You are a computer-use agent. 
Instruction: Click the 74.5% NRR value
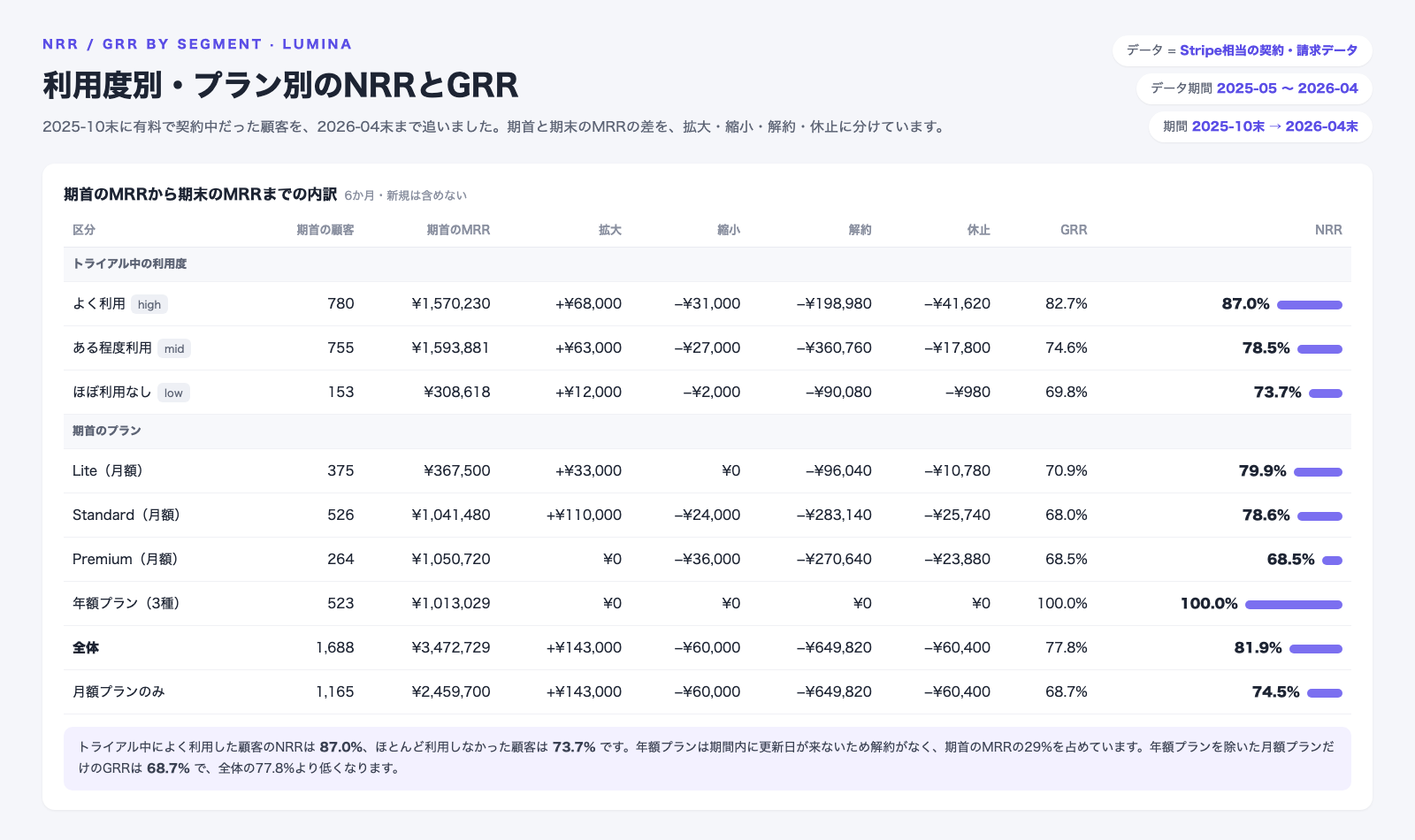[1275, 692]
